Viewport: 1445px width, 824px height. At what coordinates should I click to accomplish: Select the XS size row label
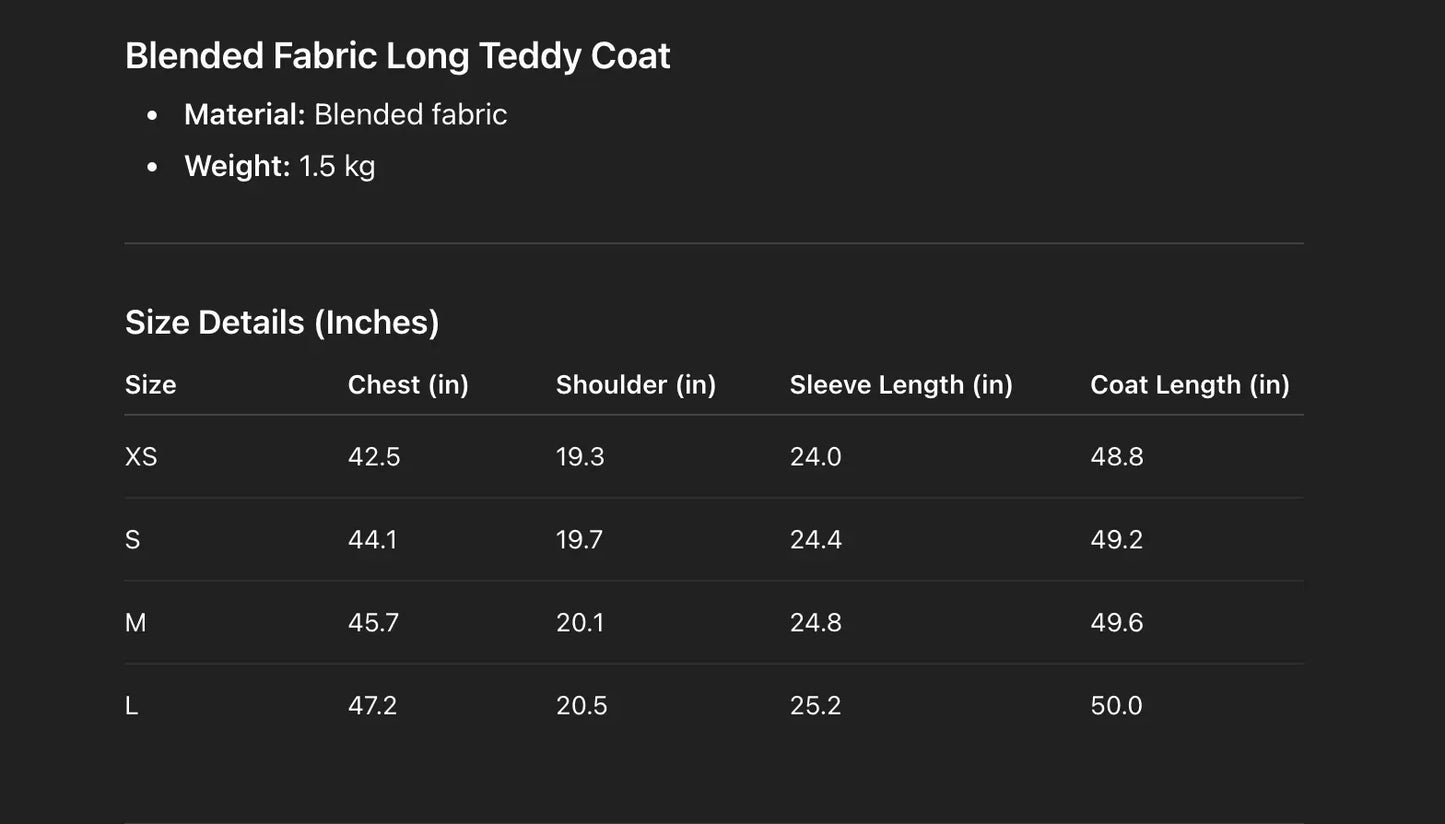click(x=141, y=457)
